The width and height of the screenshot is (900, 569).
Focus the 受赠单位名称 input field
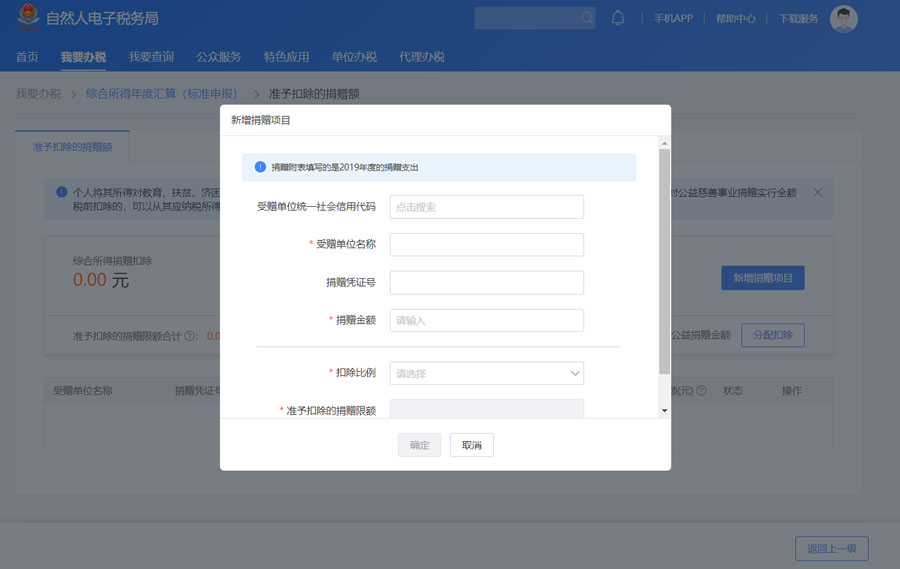486,245
